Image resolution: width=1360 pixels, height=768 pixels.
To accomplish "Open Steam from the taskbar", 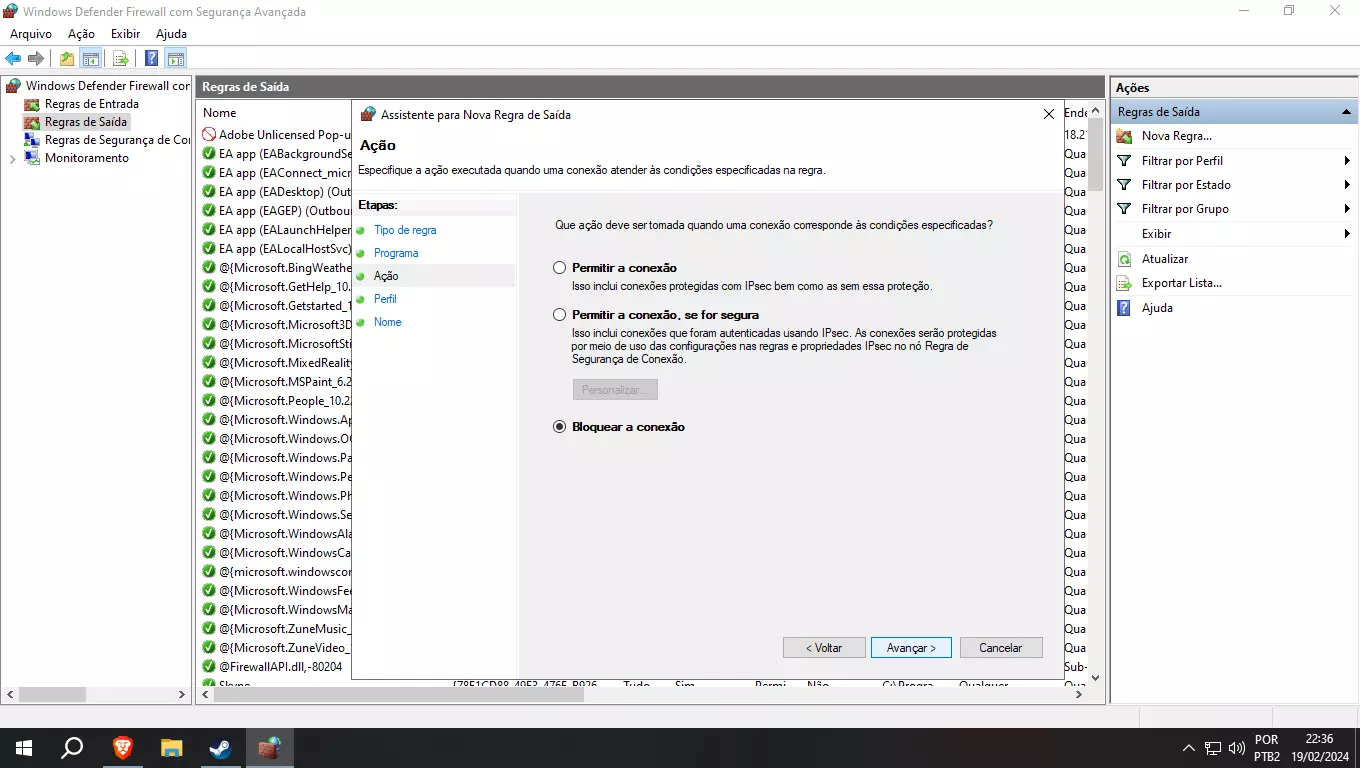I will coord(220,747).
